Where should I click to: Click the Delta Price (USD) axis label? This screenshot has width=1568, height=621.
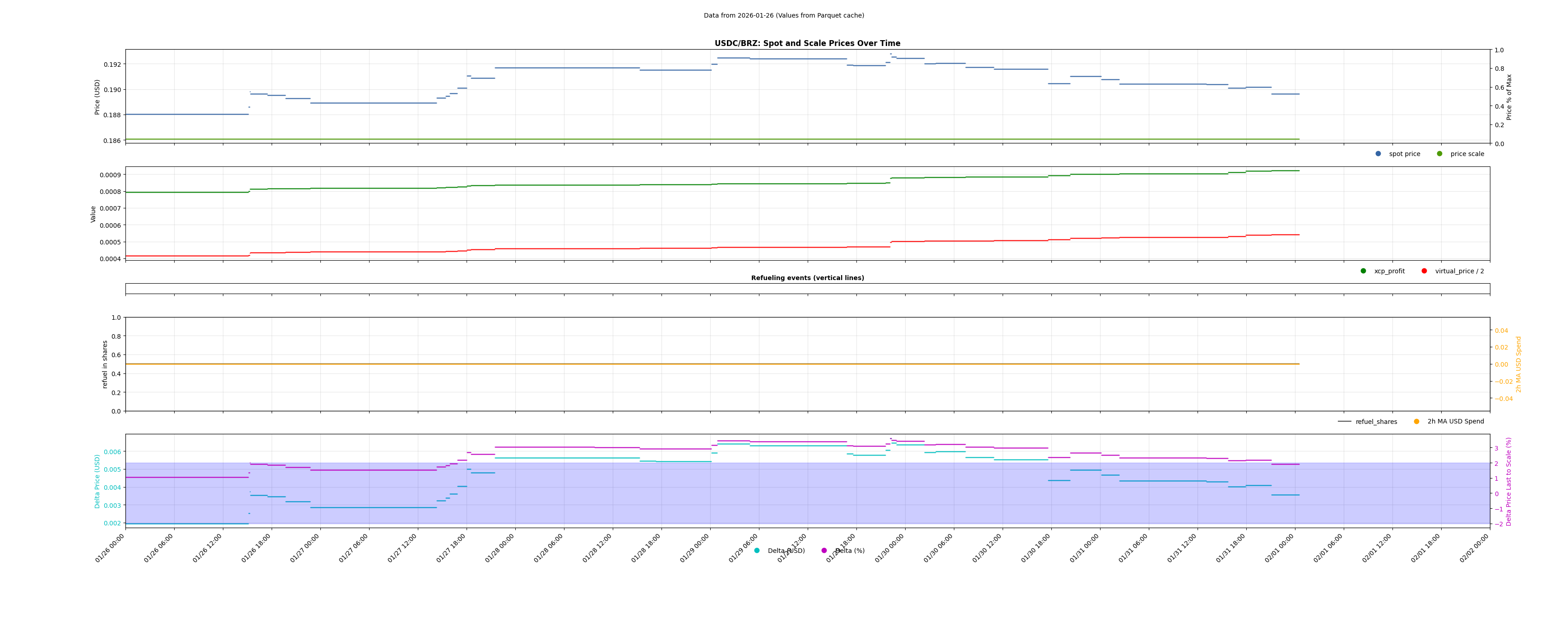[97, 481]
